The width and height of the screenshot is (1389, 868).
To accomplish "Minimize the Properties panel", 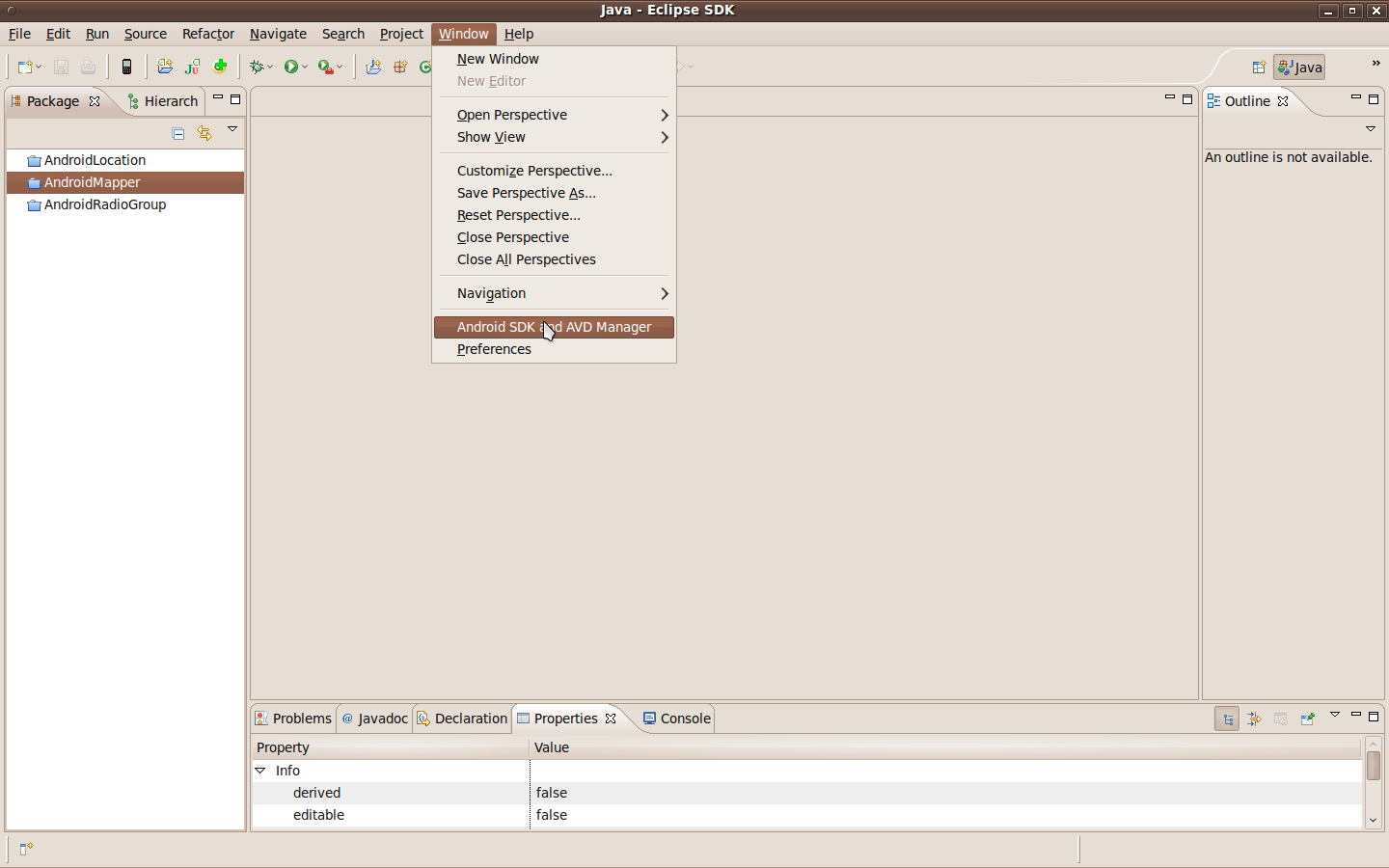I will point(1356,716).
